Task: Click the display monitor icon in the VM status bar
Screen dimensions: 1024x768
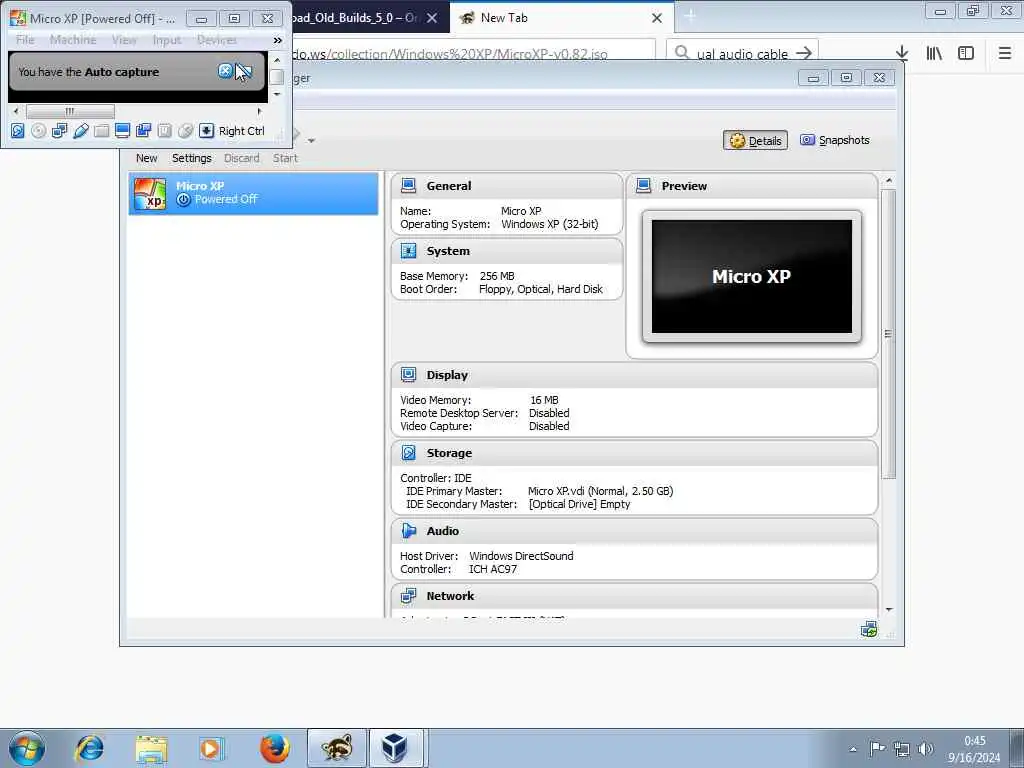Action: coord(122,131)
